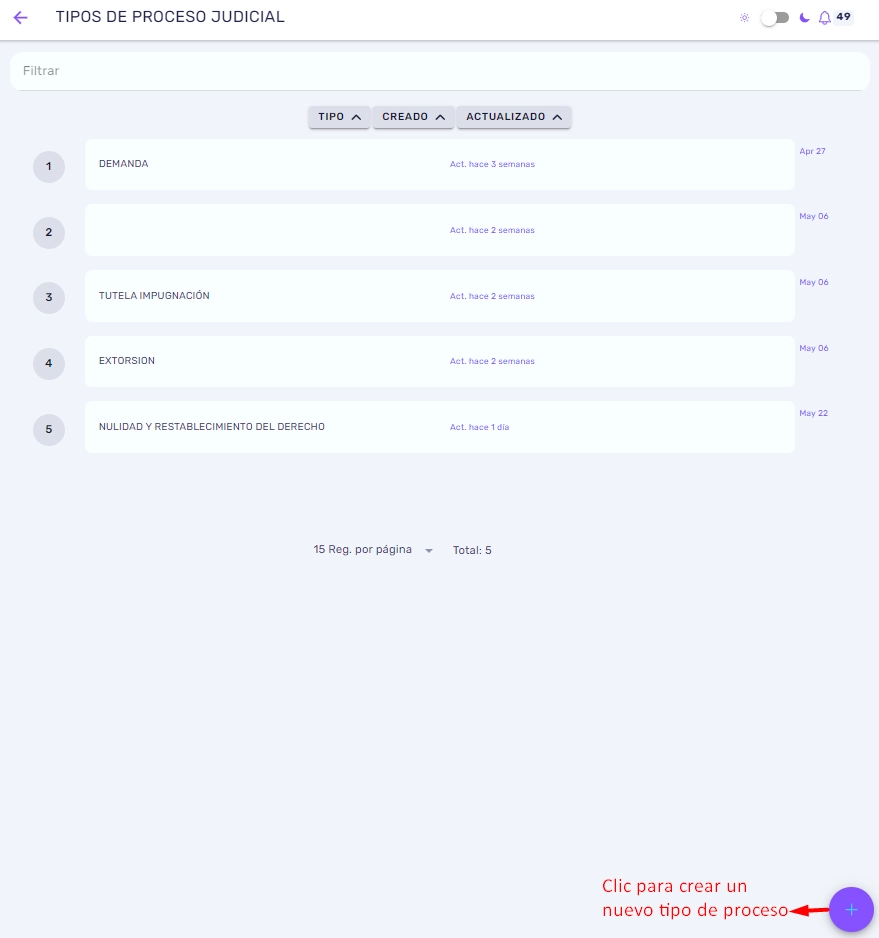
Task: Click the sun light-mode icon
Action: point(744,17)
